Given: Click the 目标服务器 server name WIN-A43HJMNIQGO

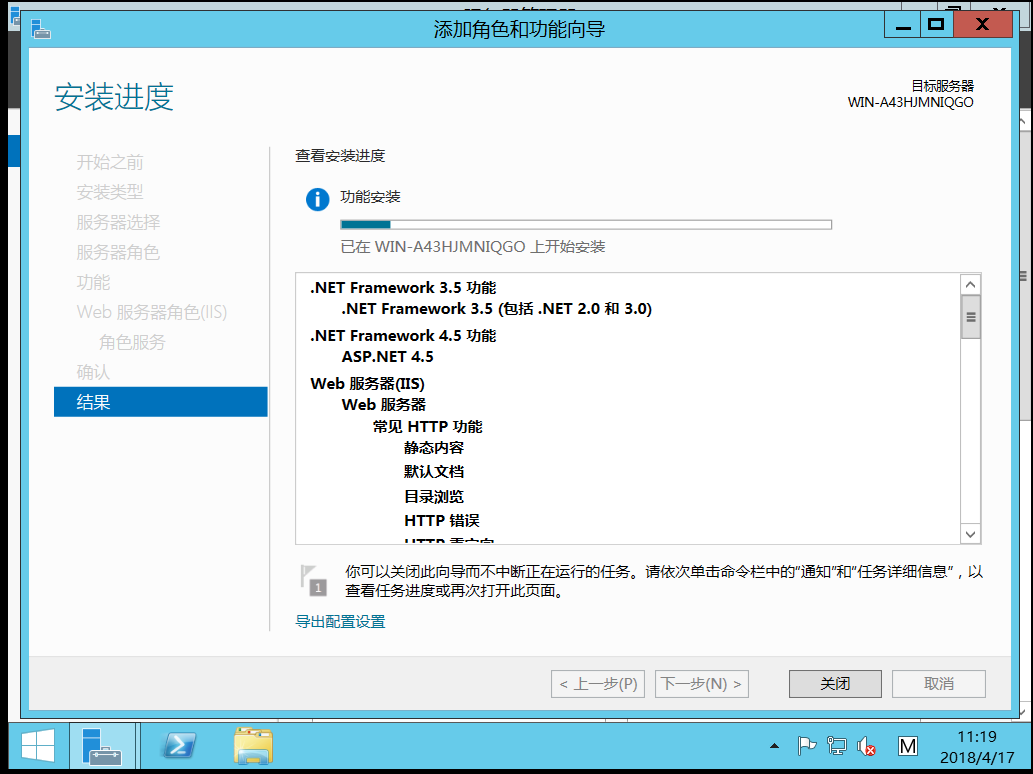Looking at the screenshot, I should click(x=910, y=102).
